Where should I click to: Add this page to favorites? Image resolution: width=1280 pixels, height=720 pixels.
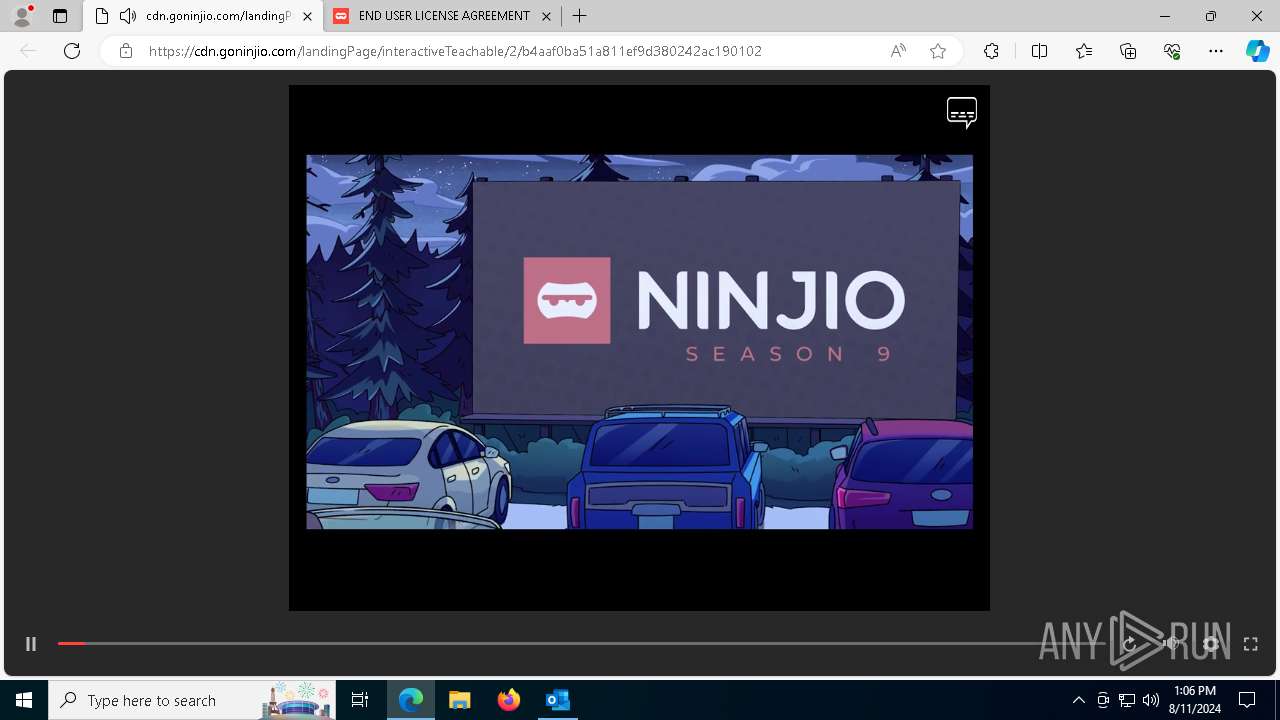click(x=938, y=51)
